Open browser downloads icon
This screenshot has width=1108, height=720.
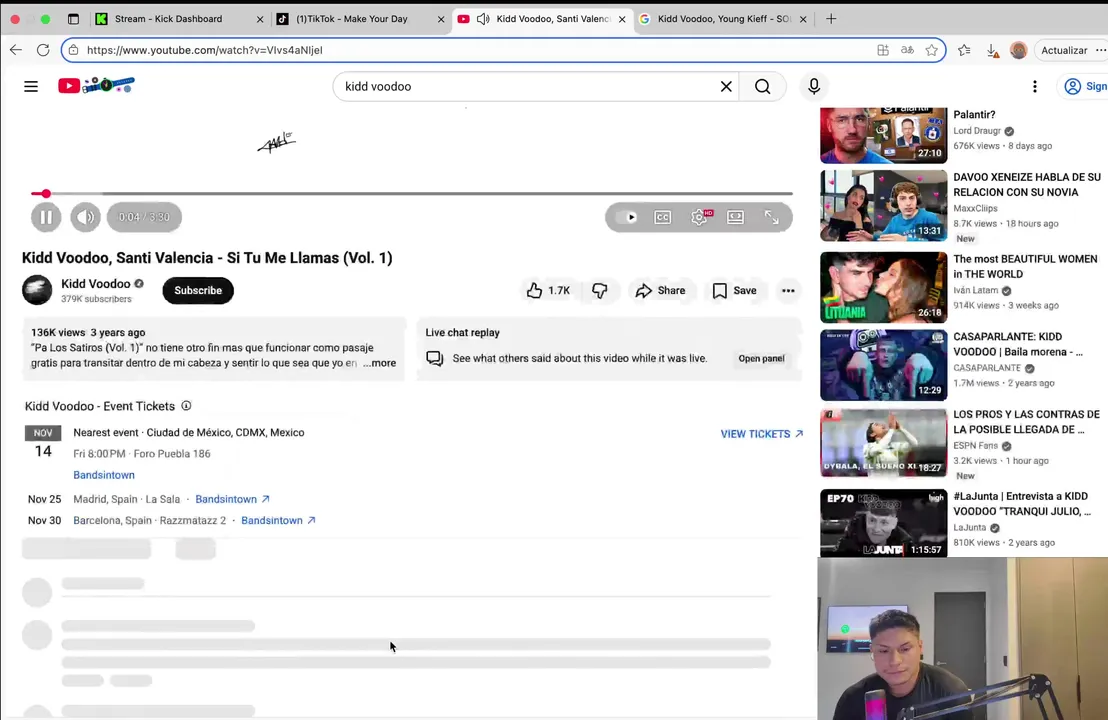point(992,50)
